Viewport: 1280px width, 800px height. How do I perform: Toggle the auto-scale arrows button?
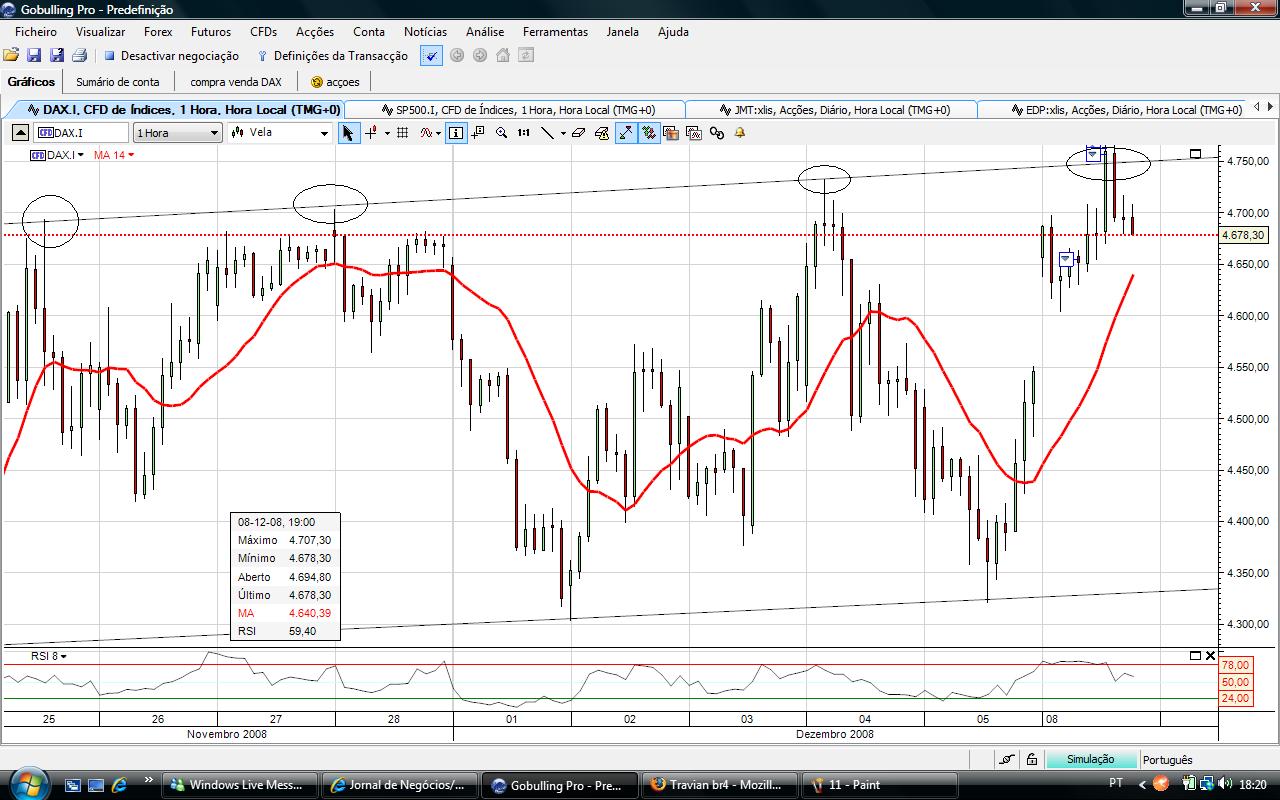pyautogui.click(x=625, y=132)
